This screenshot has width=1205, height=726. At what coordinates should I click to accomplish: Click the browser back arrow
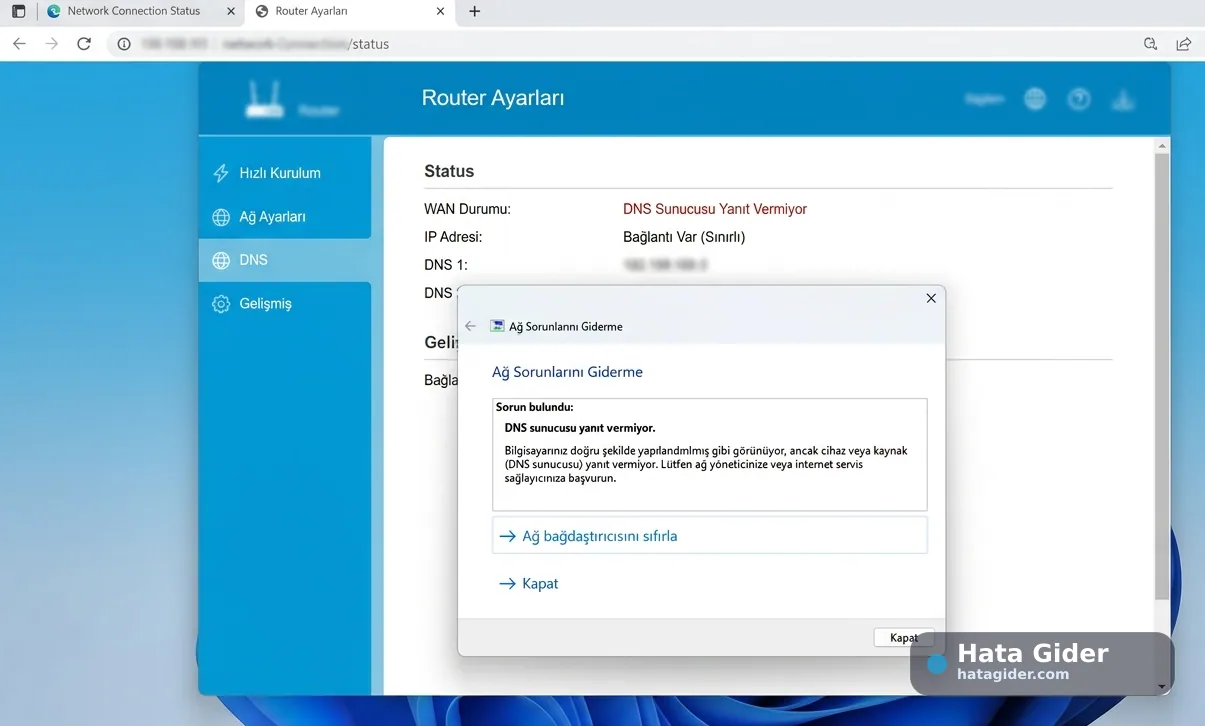pos(19,44)
